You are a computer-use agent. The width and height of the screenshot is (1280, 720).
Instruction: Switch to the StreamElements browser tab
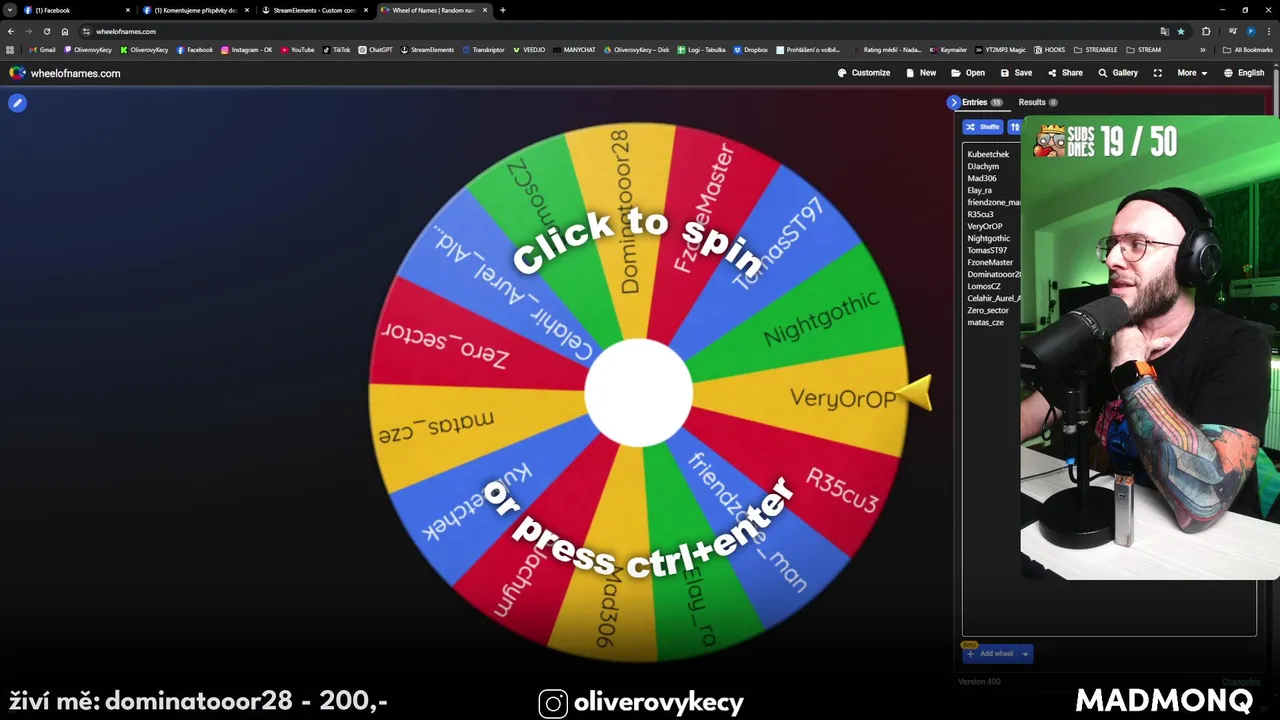pos(314,10)
